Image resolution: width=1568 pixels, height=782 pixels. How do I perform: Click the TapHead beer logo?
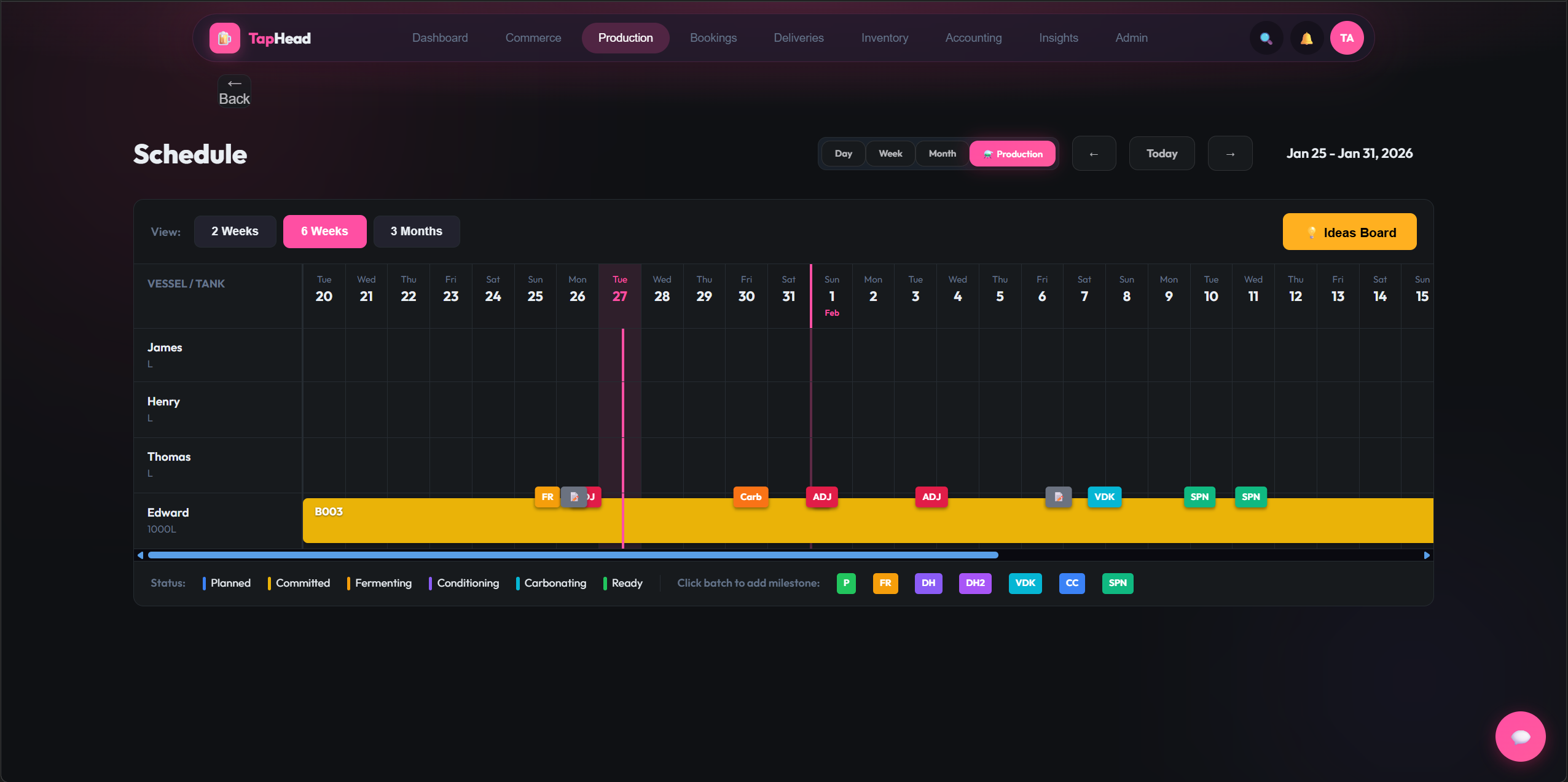(x=224, y=37)
